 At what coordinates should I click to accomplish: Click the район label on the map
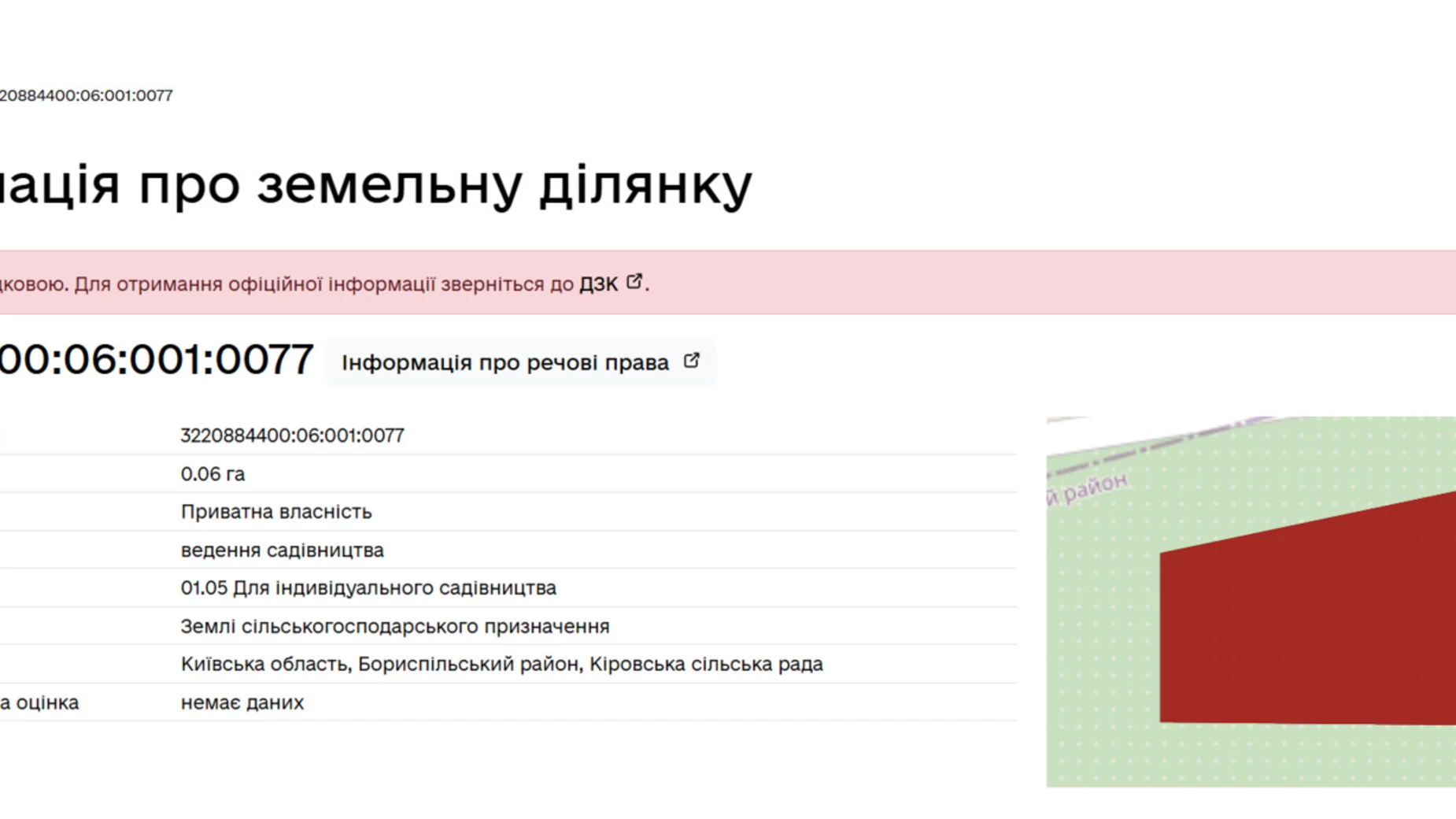pos(1088,488)
